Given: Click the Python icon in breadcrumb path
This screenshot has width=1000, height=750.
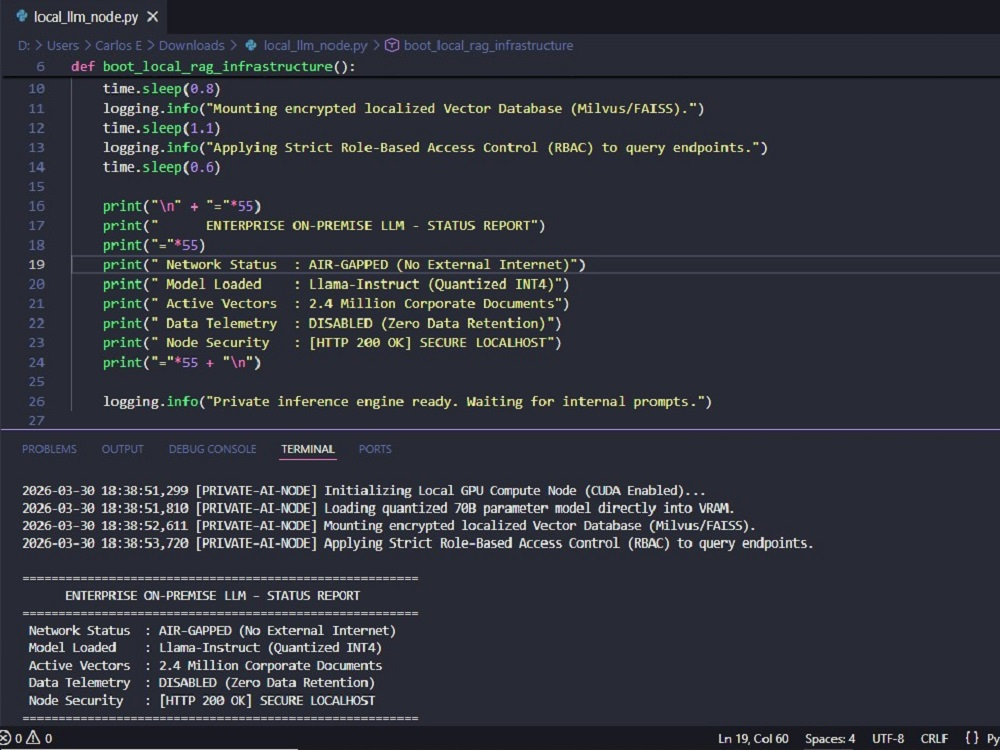Looking at the screenshot, I should click(251, 45).
